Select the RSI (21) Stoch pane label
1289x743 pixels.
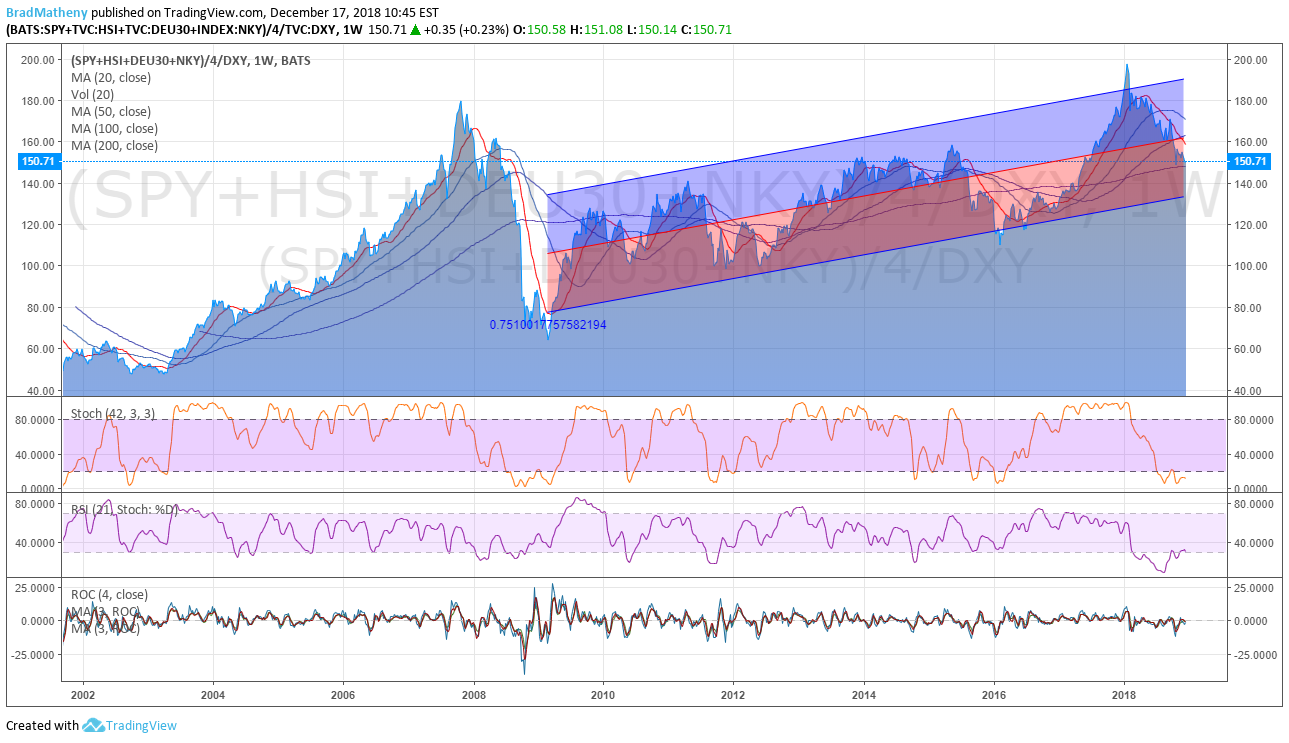point(124,509)
